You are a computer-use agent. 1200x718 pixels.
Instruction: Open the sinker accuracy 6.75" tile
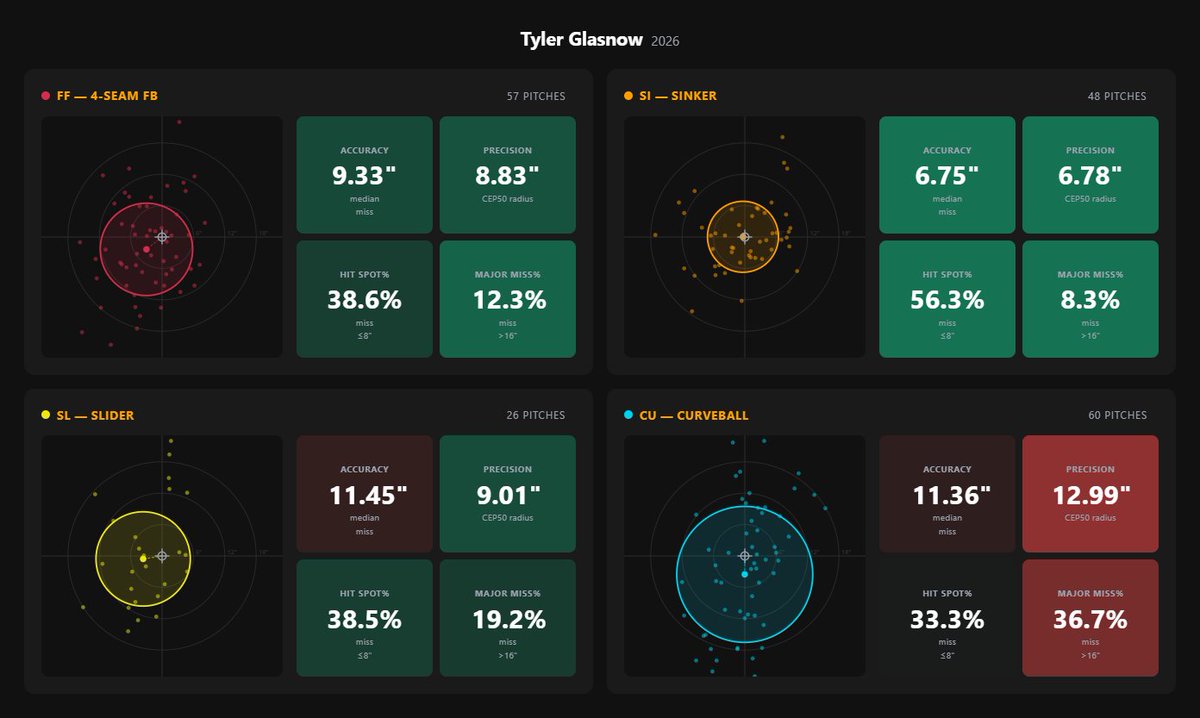point(947,175)
